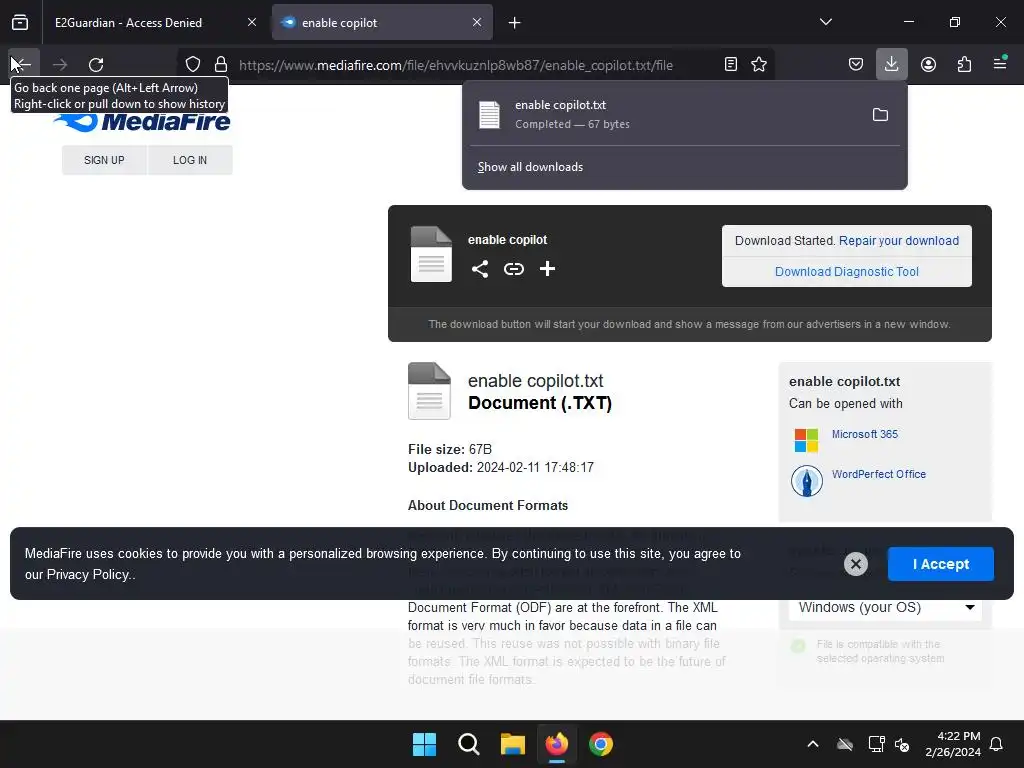Click the forward navigation arrow
The height and width of the screenshot is (768, 1024).
[x=60, y=64]
